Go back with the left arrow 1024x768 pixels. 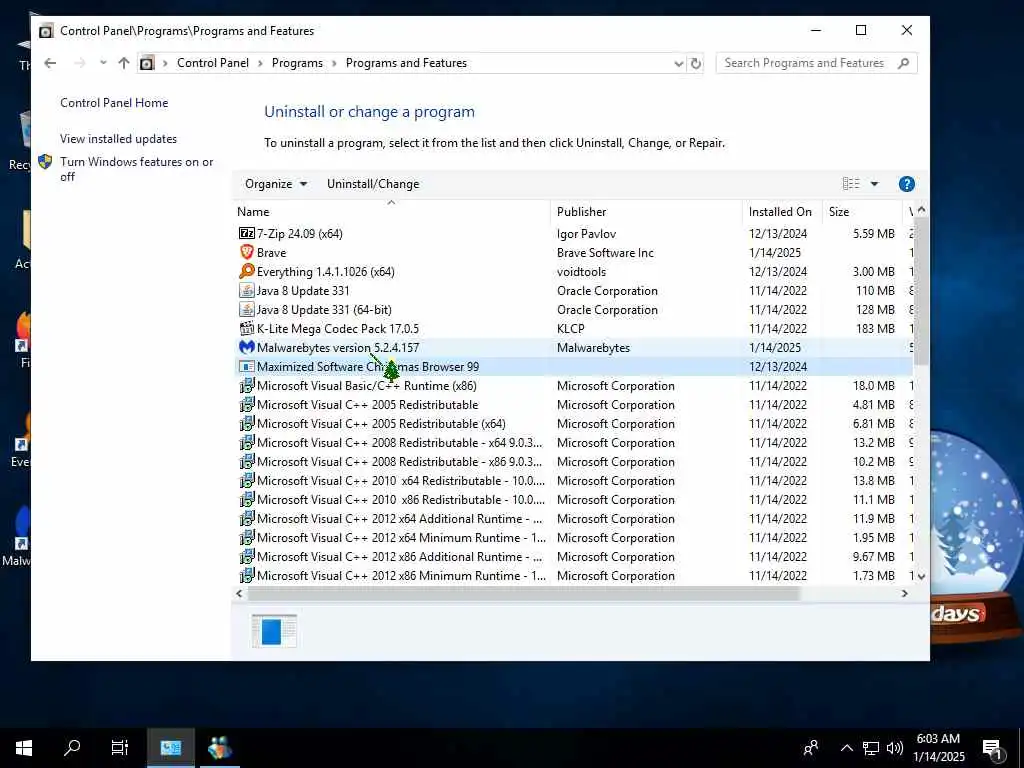point(50,63)
